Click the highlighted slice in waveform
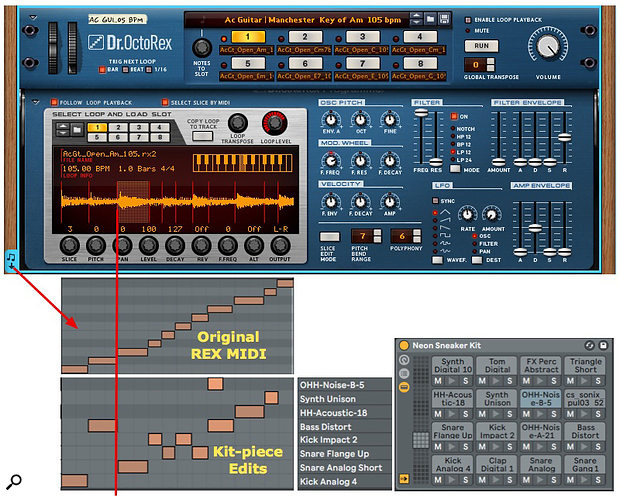 click(133, 202)
